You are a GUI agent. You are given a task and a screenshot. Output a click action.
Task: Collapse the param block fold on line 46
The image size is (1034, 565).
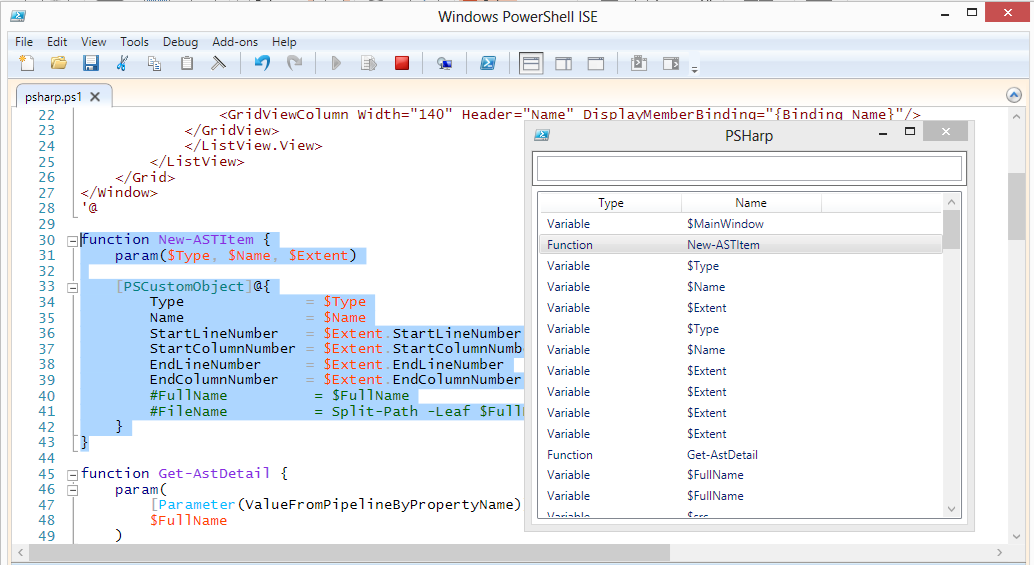(x=73, y=491)
